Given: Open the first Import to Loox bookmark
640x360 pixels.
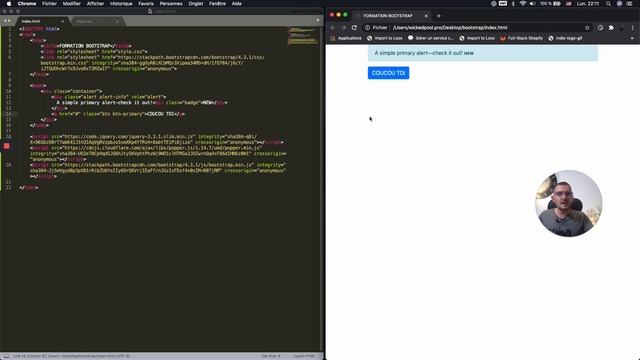Looking at the screenshot, I should (x=384, y=38).
